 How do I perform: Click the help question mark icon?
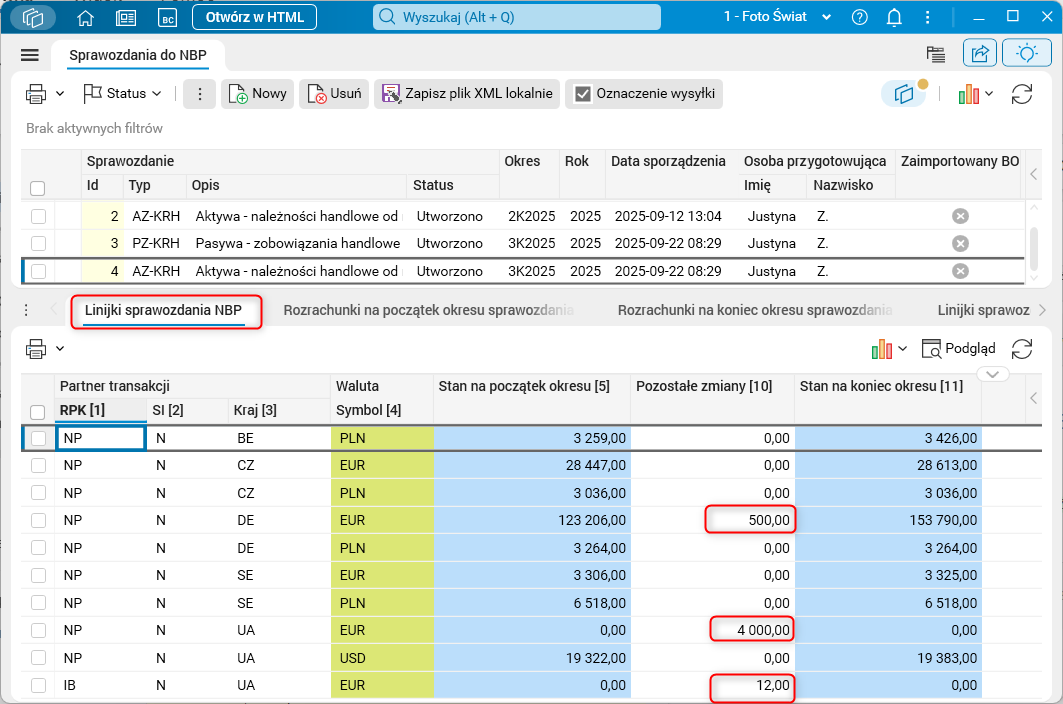coord(859,17)
